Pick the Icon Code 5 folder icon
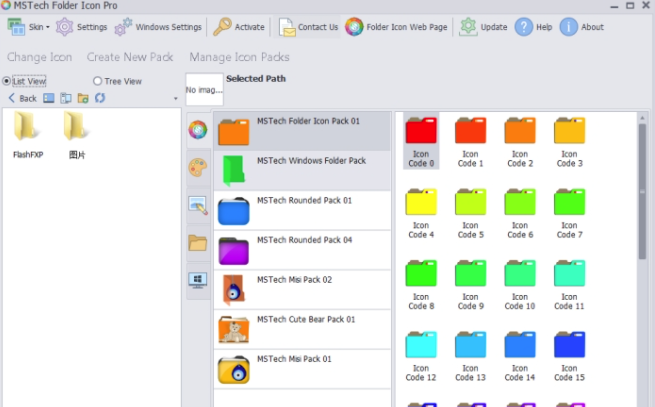Screen dimensions: 655x407 click(470, 213)
